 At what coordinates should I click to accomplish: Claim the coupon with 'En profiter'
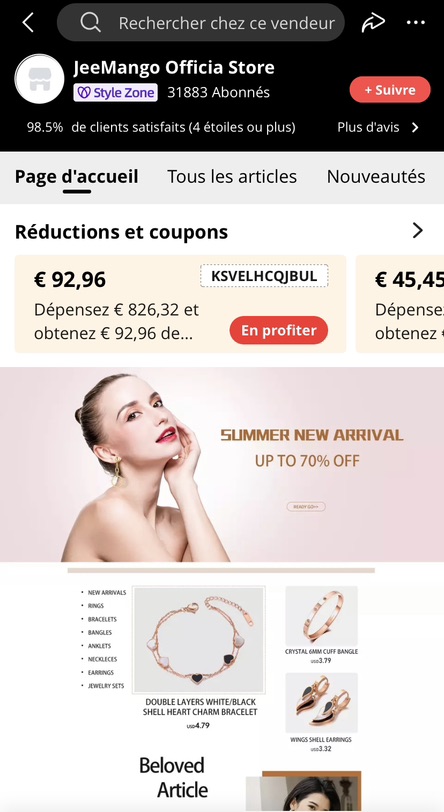[279, 330]
